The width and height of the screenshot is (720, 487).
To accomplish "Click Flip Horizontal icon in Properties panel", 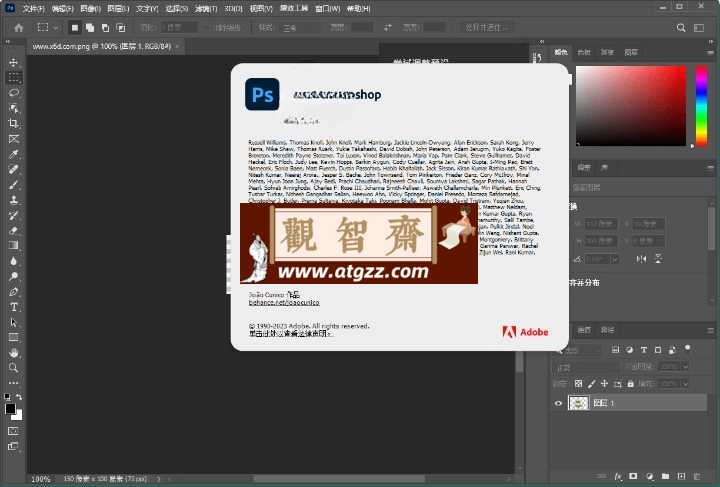I will pos(641,259).
